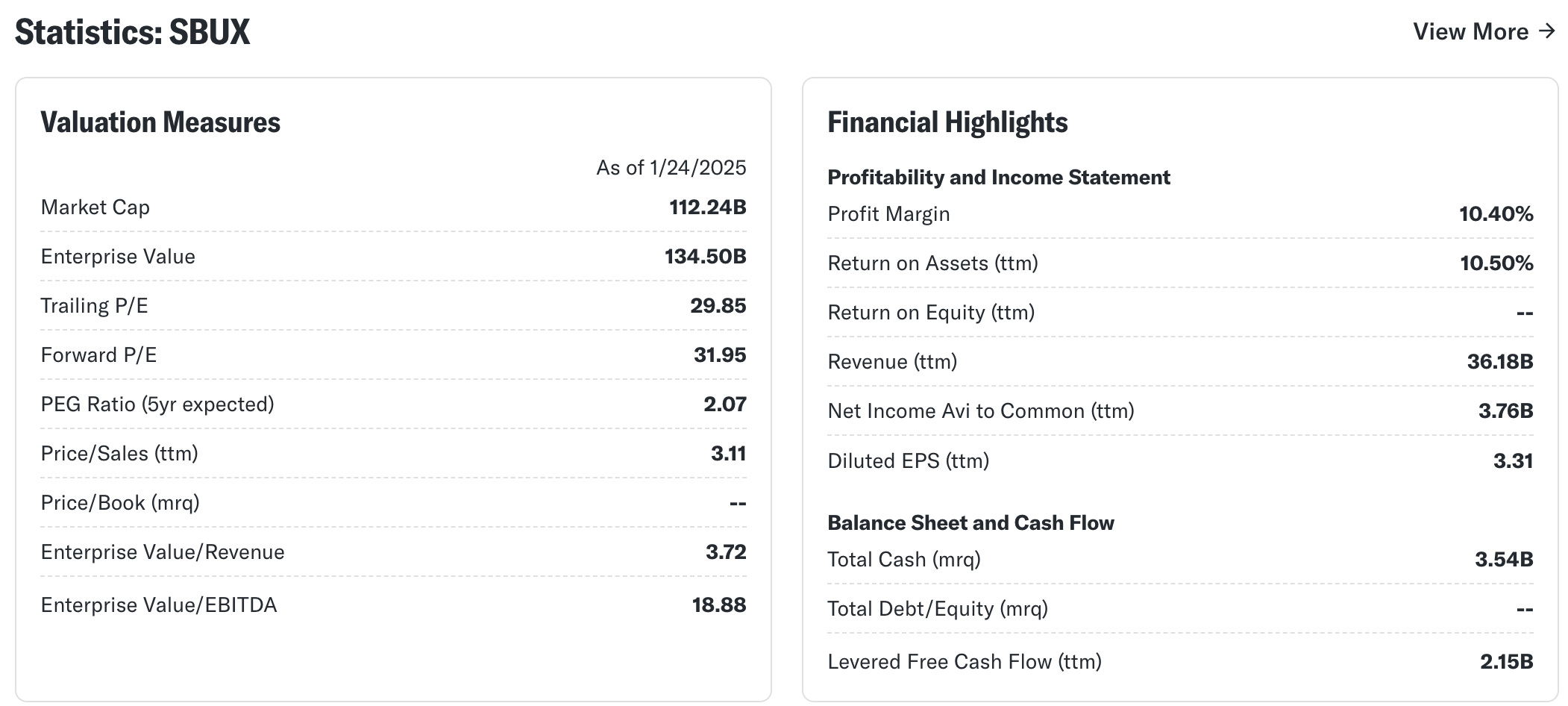This screenshot has height=706, width=1568.
Task: Click the Enterprise Value/EBITDA label
Action: (159, 605)
